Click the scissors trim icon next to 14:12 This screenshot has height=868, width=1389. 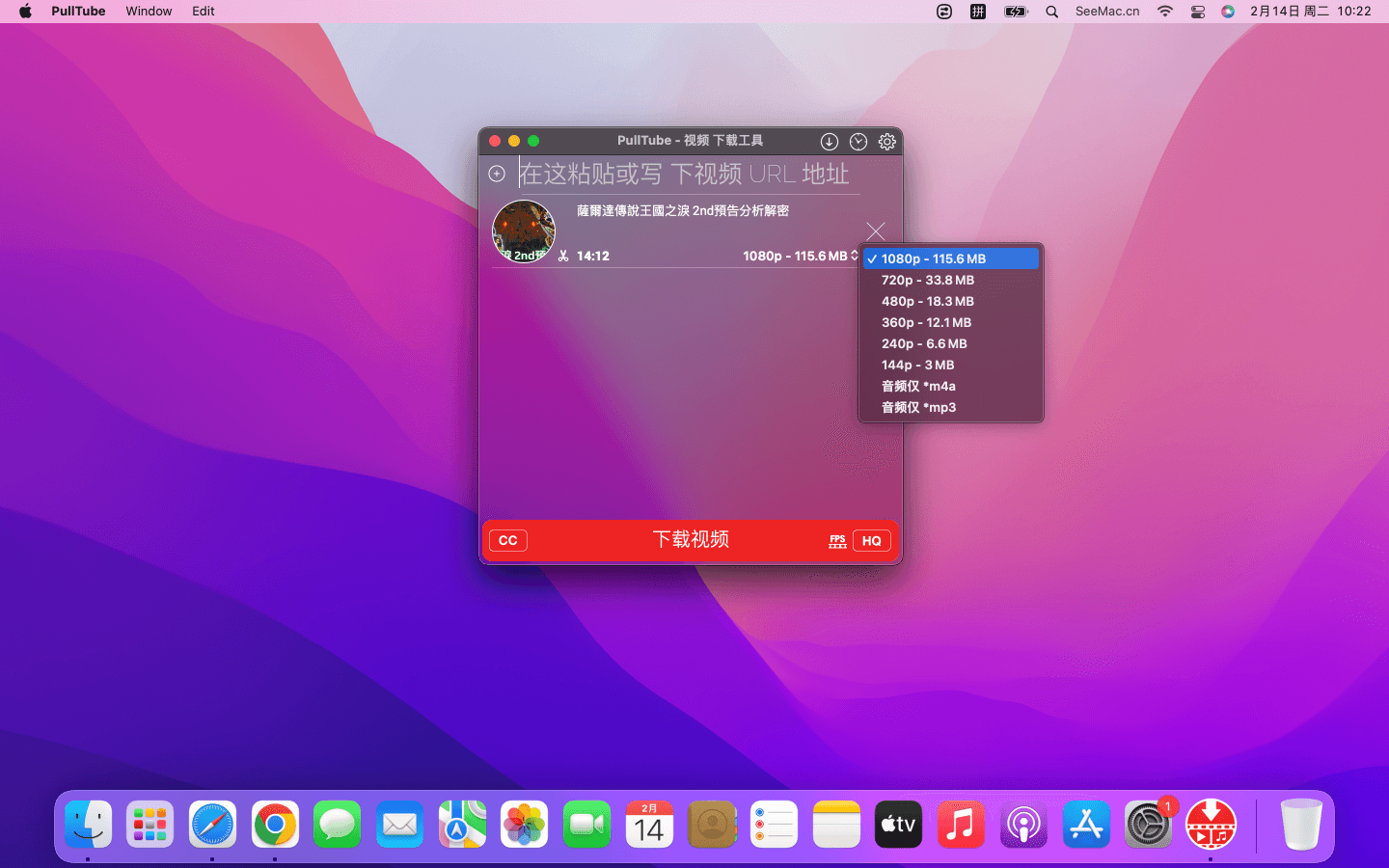tap(563, 256)
